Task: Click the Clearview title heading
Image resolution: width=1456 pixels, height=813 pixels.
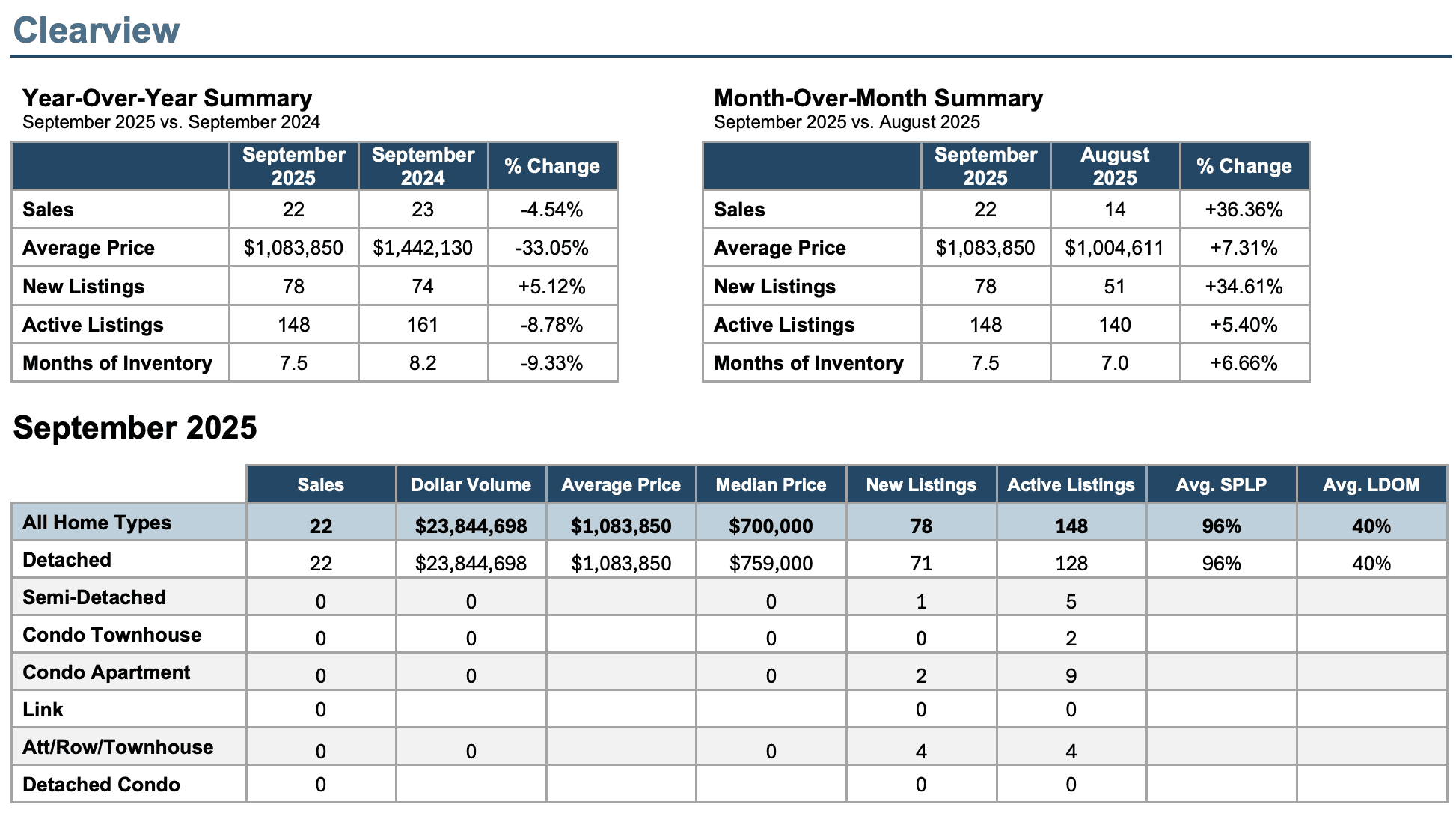Action: click(x=97, y=31)
